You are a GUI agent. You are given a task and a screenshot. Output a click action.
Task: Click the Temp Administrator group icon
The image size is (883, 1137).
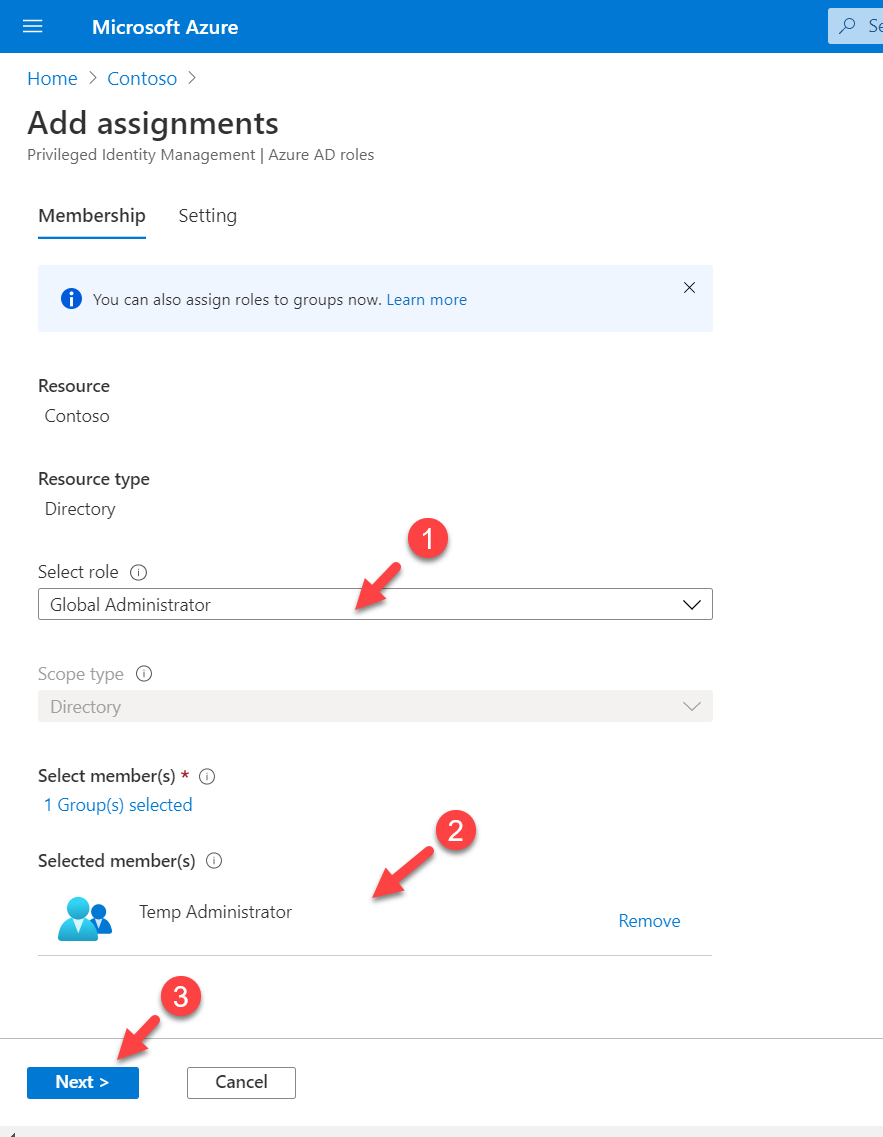[x=85, y=919]
